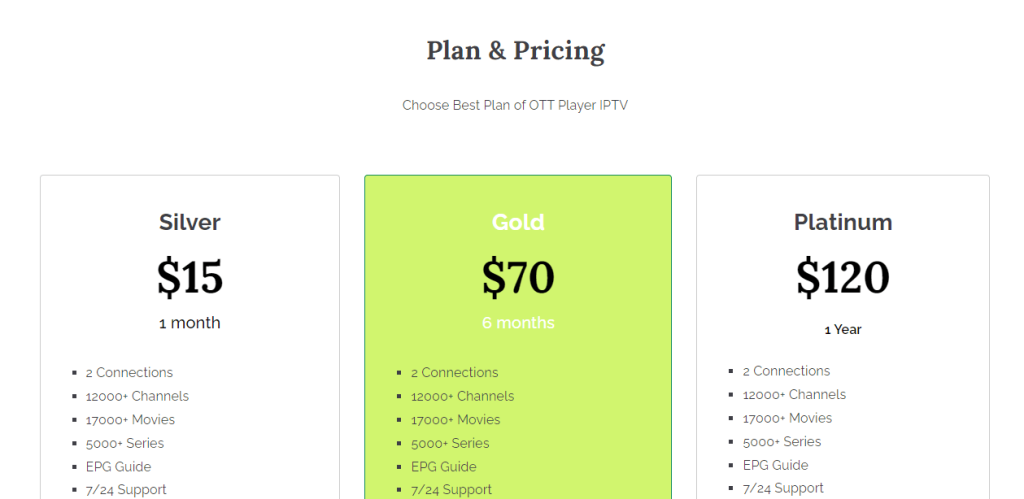This screenshot has height=499, width=1024.
Task: Click '17000+ Movies' in the Gold plan
Action: point(455,420)
